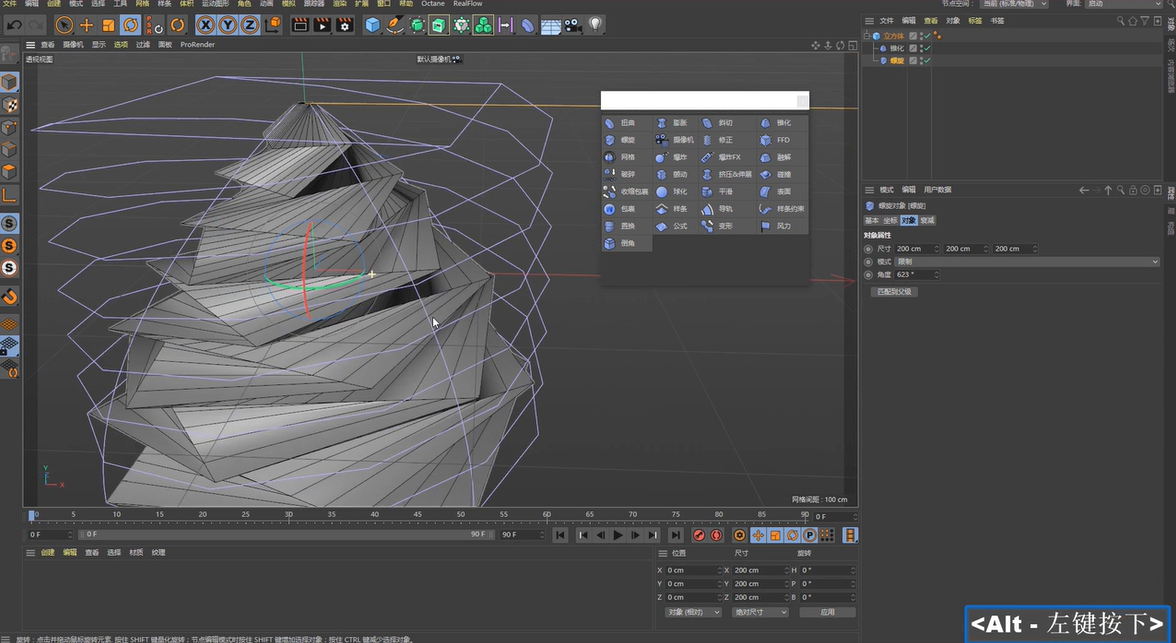Choose 样条约束 deformer in popup

coord(783,209)
